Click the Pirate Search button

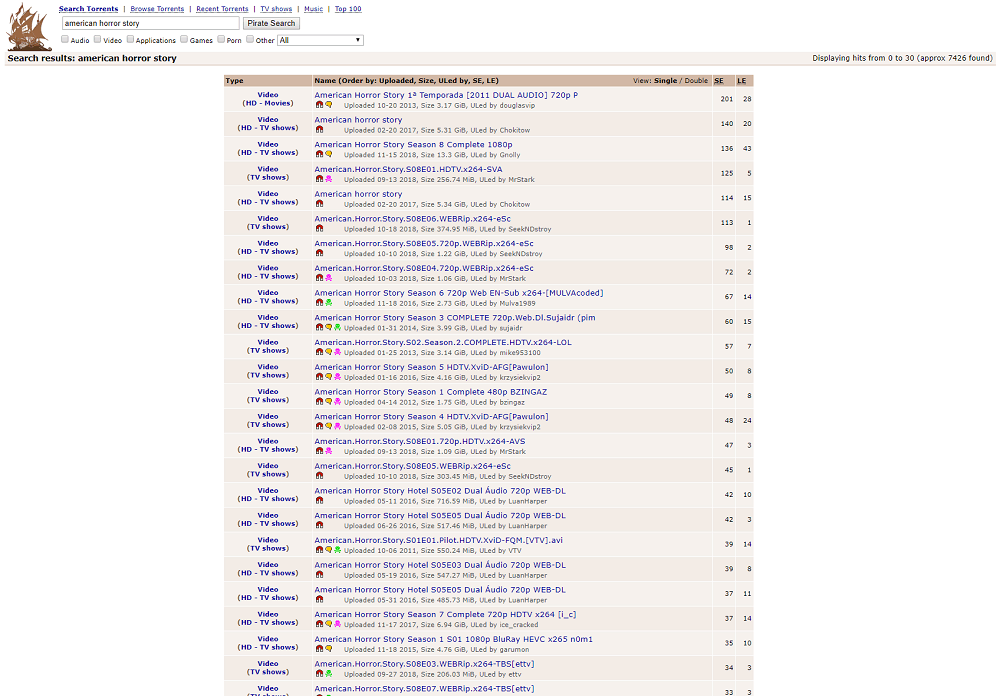[x=271, y=23]
